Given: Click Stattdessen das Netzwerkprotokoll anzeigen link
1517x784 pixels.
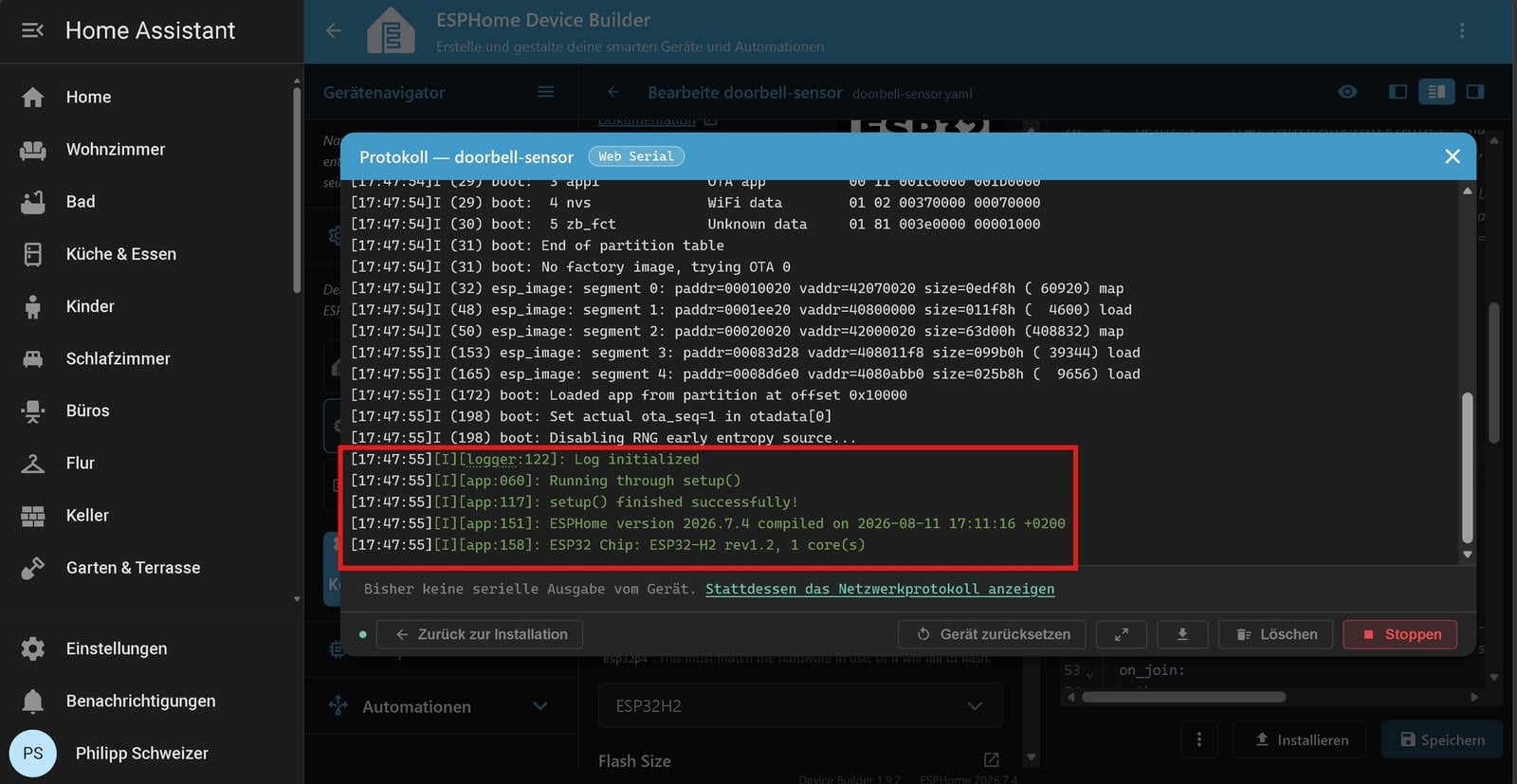Looking at the screenshot, I should pyautogui.click(x=880, y=589).
